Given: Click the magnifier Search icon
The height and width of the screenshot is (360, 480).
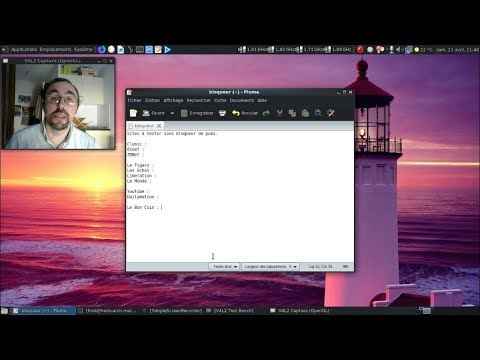Looking at the screenshot, I should (x=318, y=113).
